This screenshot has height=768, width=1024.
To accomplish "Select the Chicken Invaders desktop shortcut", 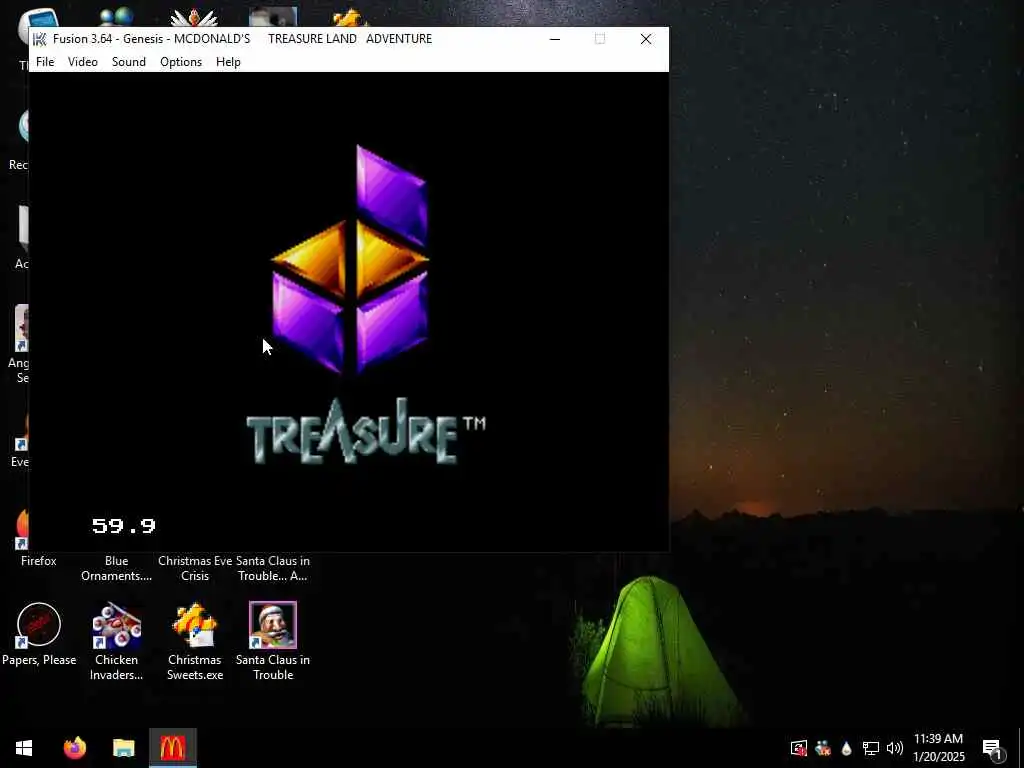I will coord(116,641).
